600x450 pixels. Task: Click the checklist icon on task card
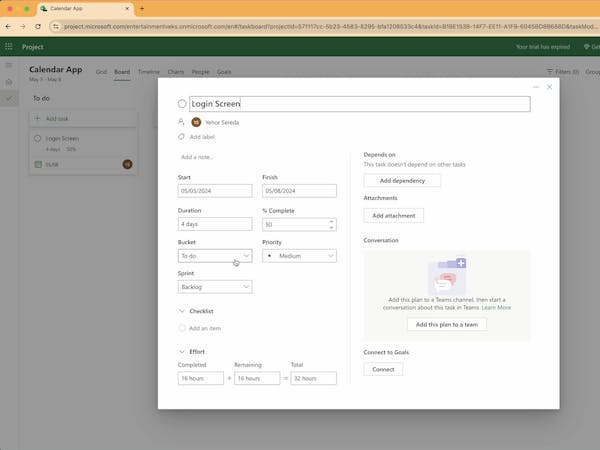(38, 165)
